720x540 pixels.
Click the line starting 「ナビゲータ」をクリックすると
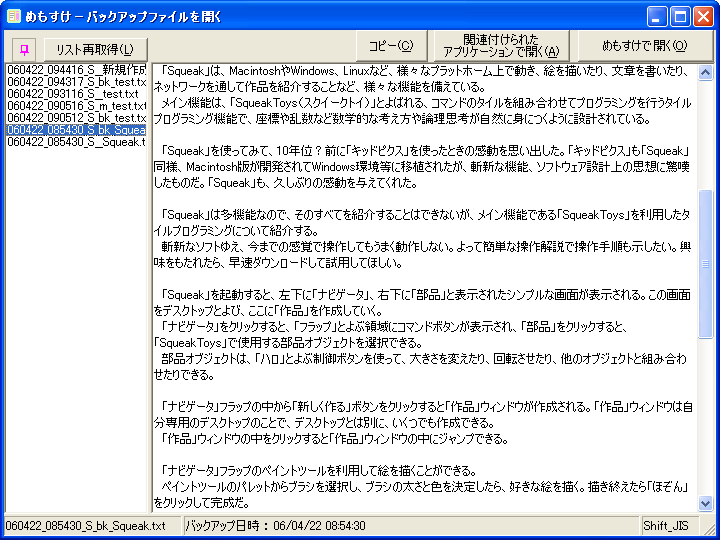[x=395, y=327]
